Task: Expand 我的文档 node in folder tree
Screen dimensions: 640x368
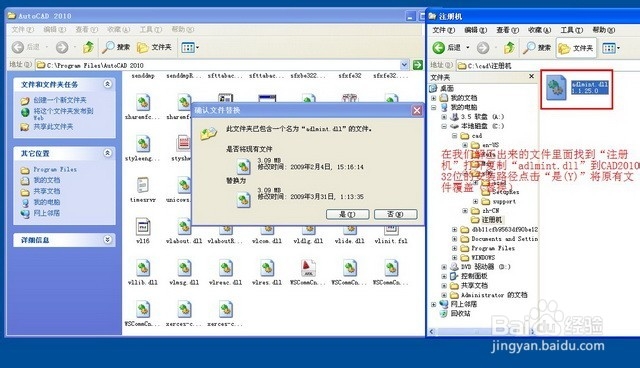Action: click(433, 98)
